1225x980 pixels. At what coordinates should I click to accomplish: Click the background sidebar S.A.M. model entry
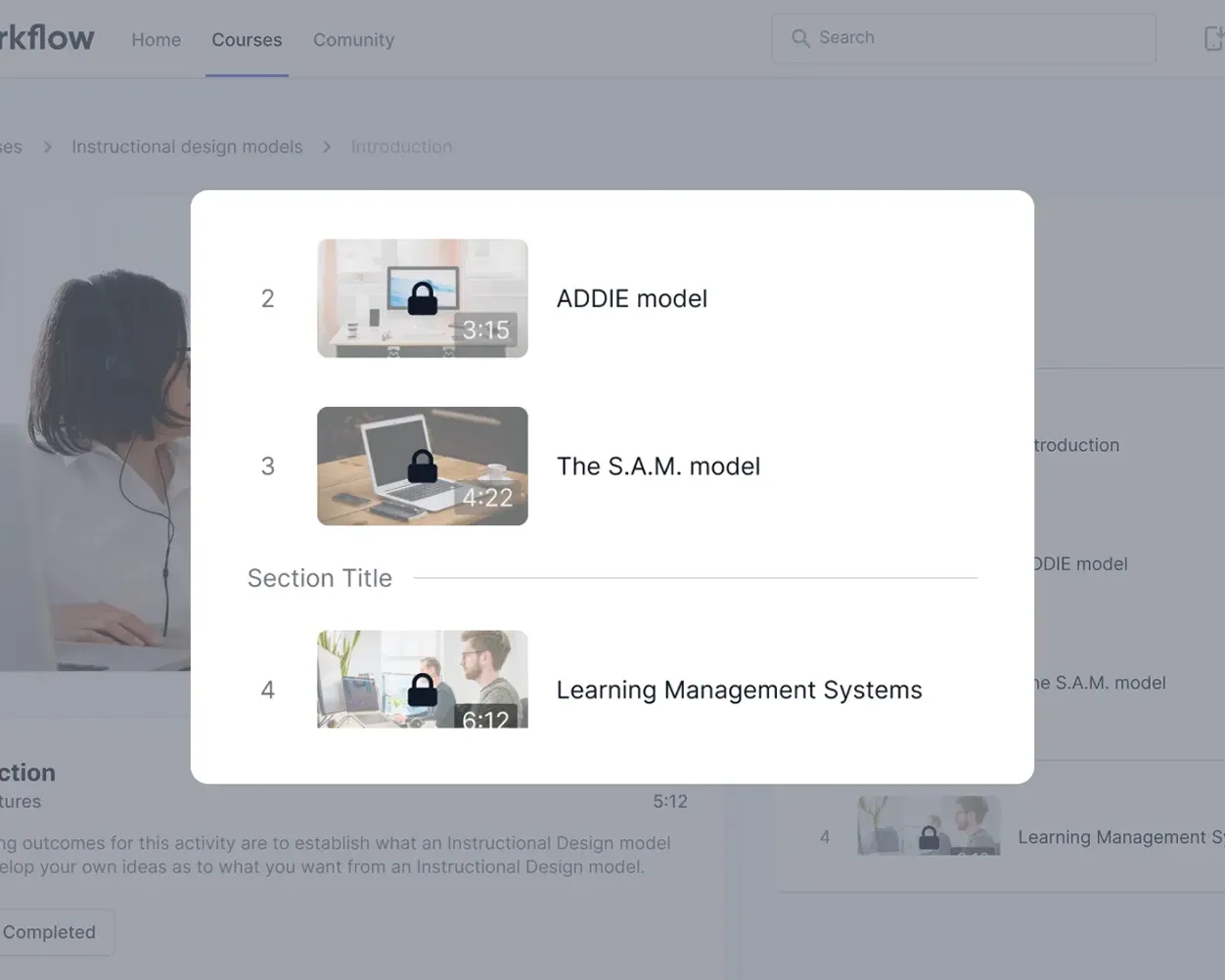(x=1101, y=683)
